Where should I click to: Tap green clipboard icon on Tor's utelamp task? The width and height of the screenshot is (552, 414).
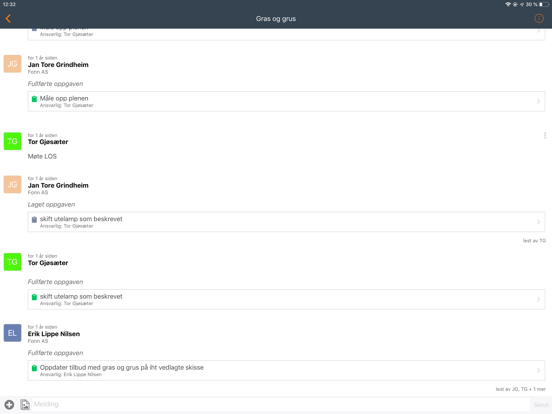(34, 297)
